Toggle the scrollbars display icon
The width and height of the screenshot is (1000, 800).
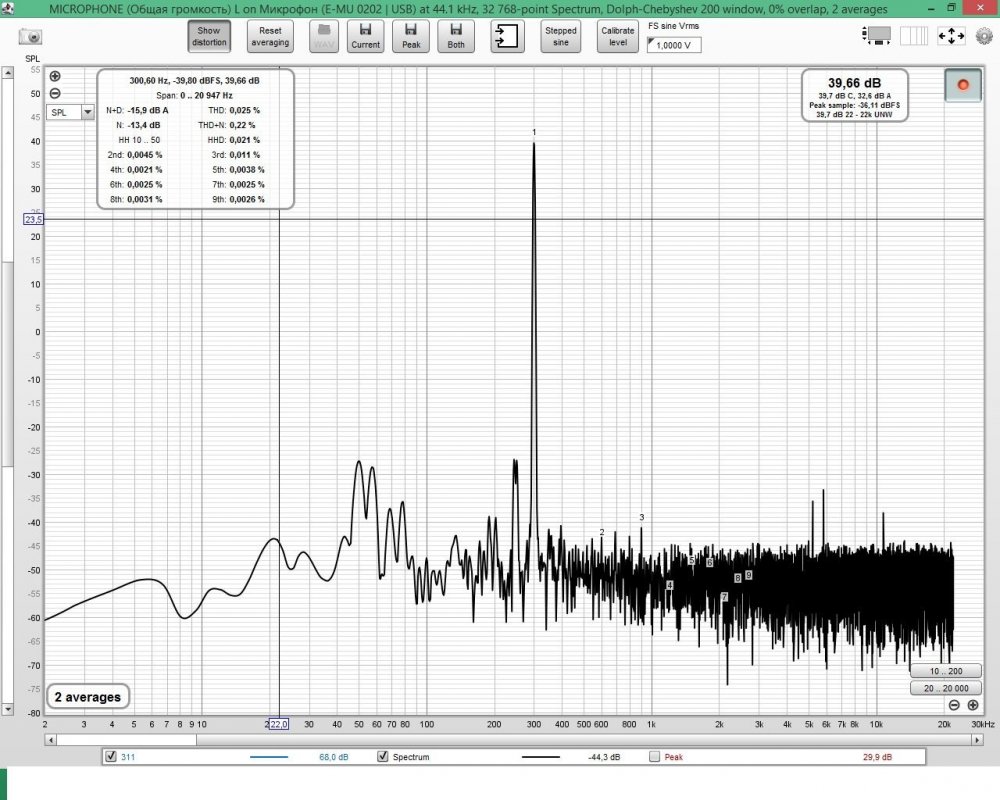[876, 36]
